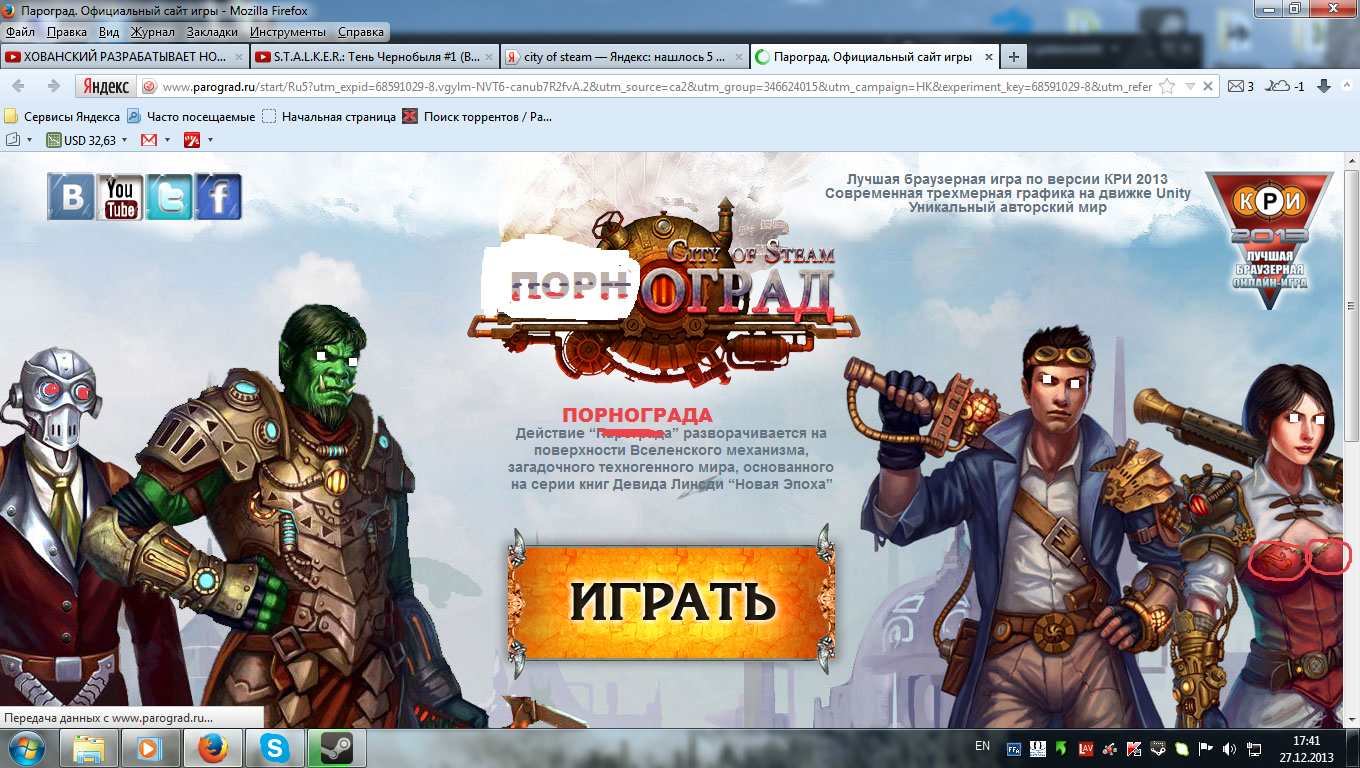Open Steam from the taskbar
This screenshot has height=768, width=1360.
coord(337,748)
